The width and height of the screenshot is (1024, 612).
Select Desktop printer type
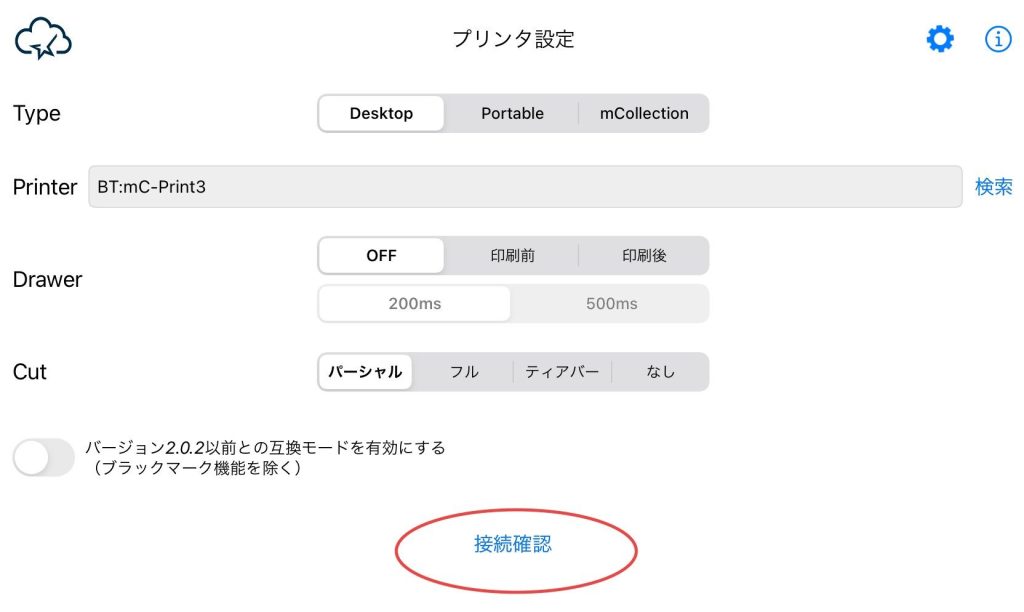(x=381, y=114)
